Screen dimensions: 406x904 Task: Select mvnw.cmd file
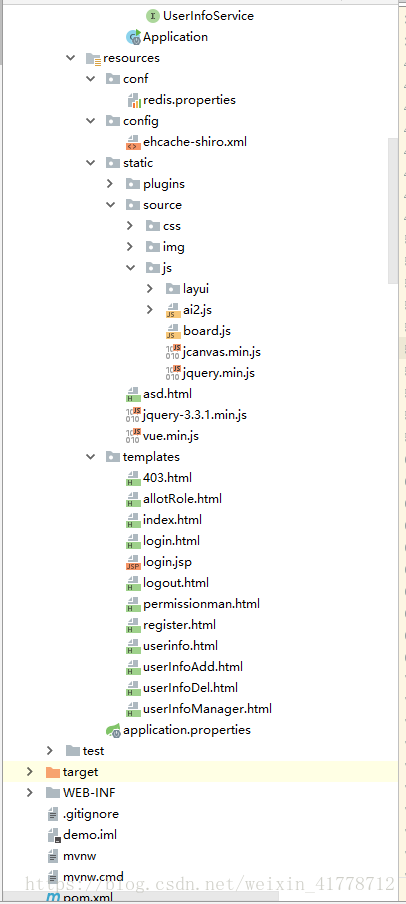(x=93, y=877)
